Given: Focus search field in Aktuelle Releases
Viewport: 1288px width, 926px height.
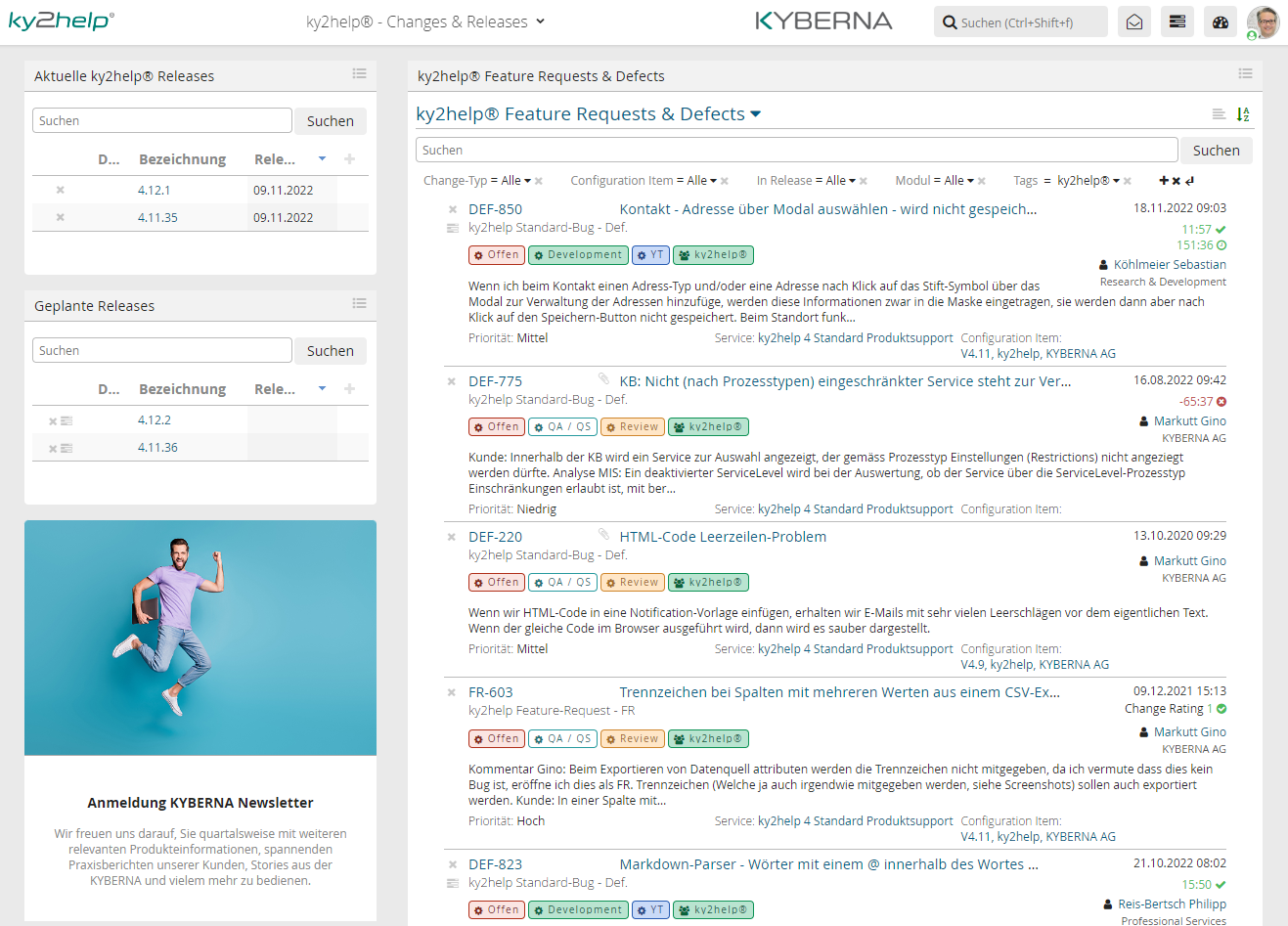Looking at the screenshot, I should tap(162, 121).
